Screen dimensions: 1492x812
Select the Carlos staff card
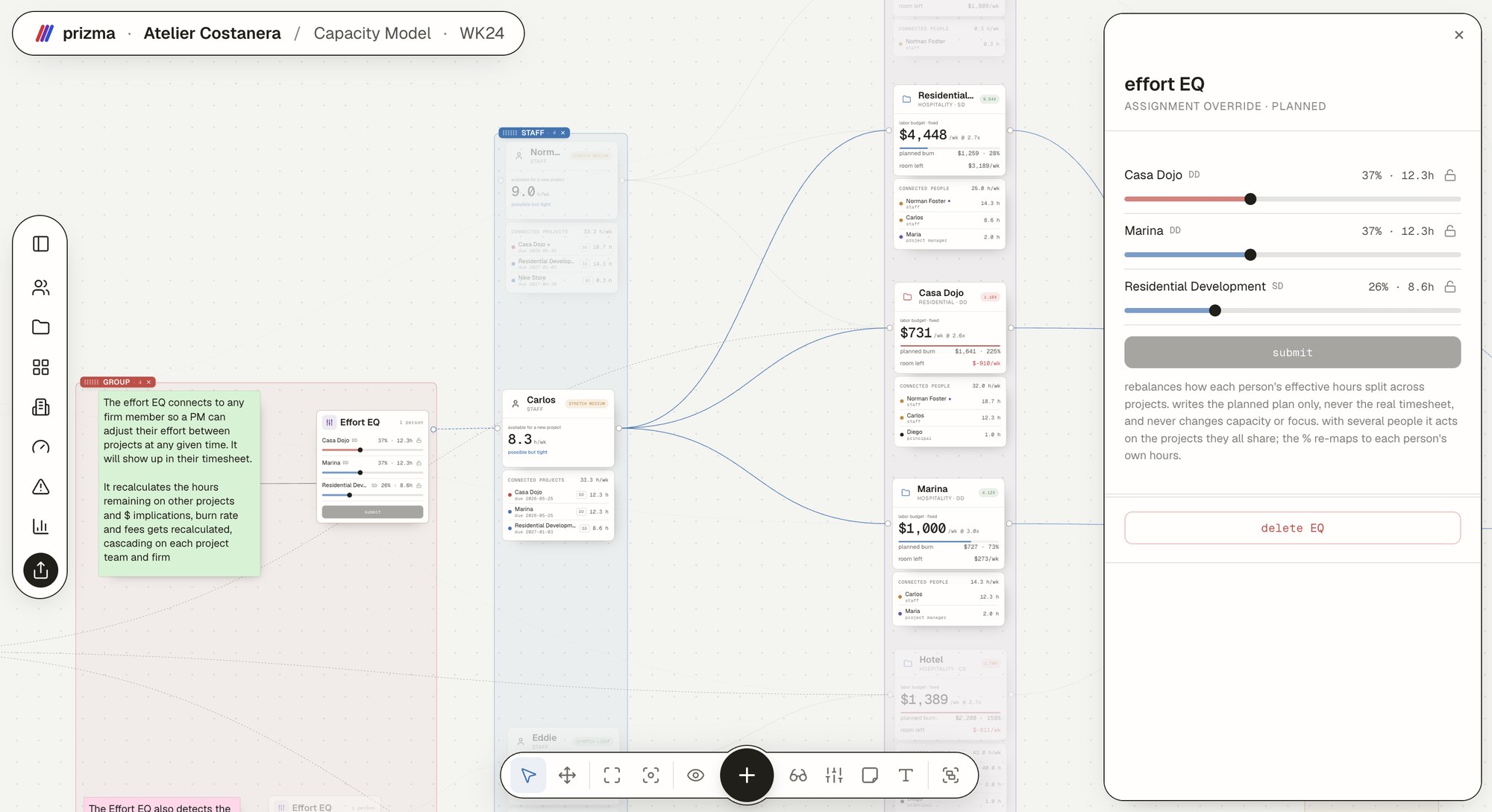(558, 428)
